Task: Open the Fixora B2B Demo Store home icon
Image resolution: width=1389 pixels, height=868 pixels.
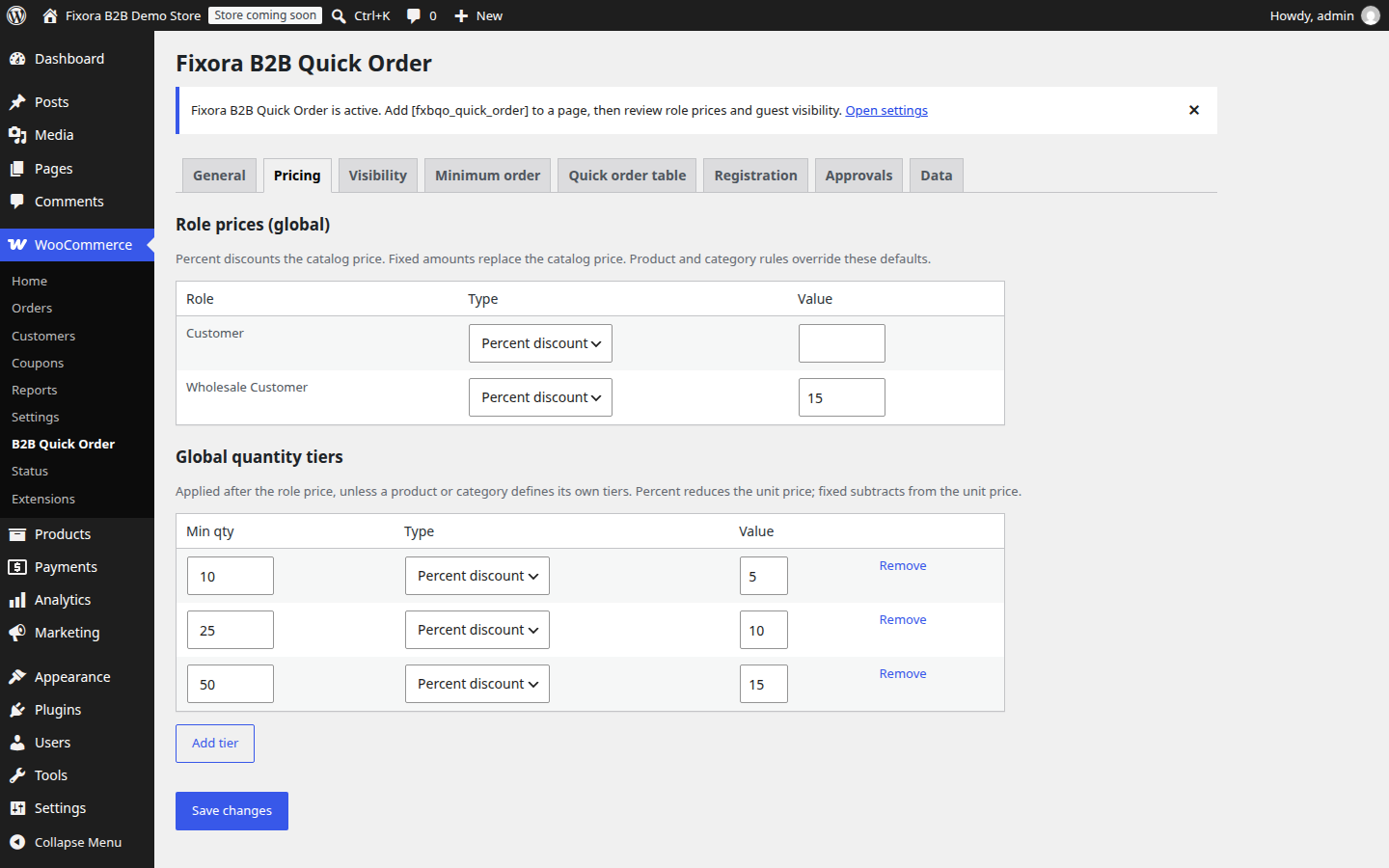Action: pyautogui.click(x=50, y=15)
